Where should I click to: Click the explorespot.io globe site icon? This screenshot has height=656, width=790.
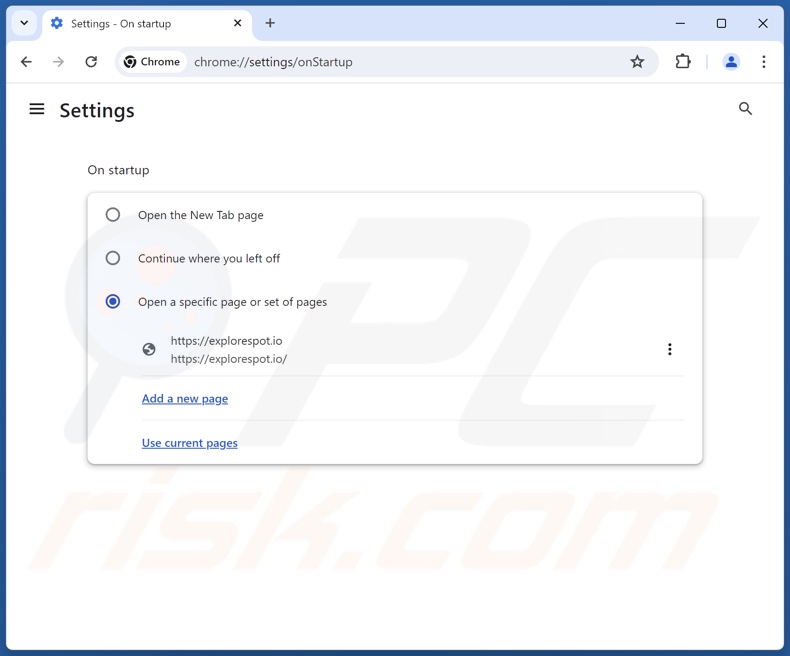click(x=149, y=349)
